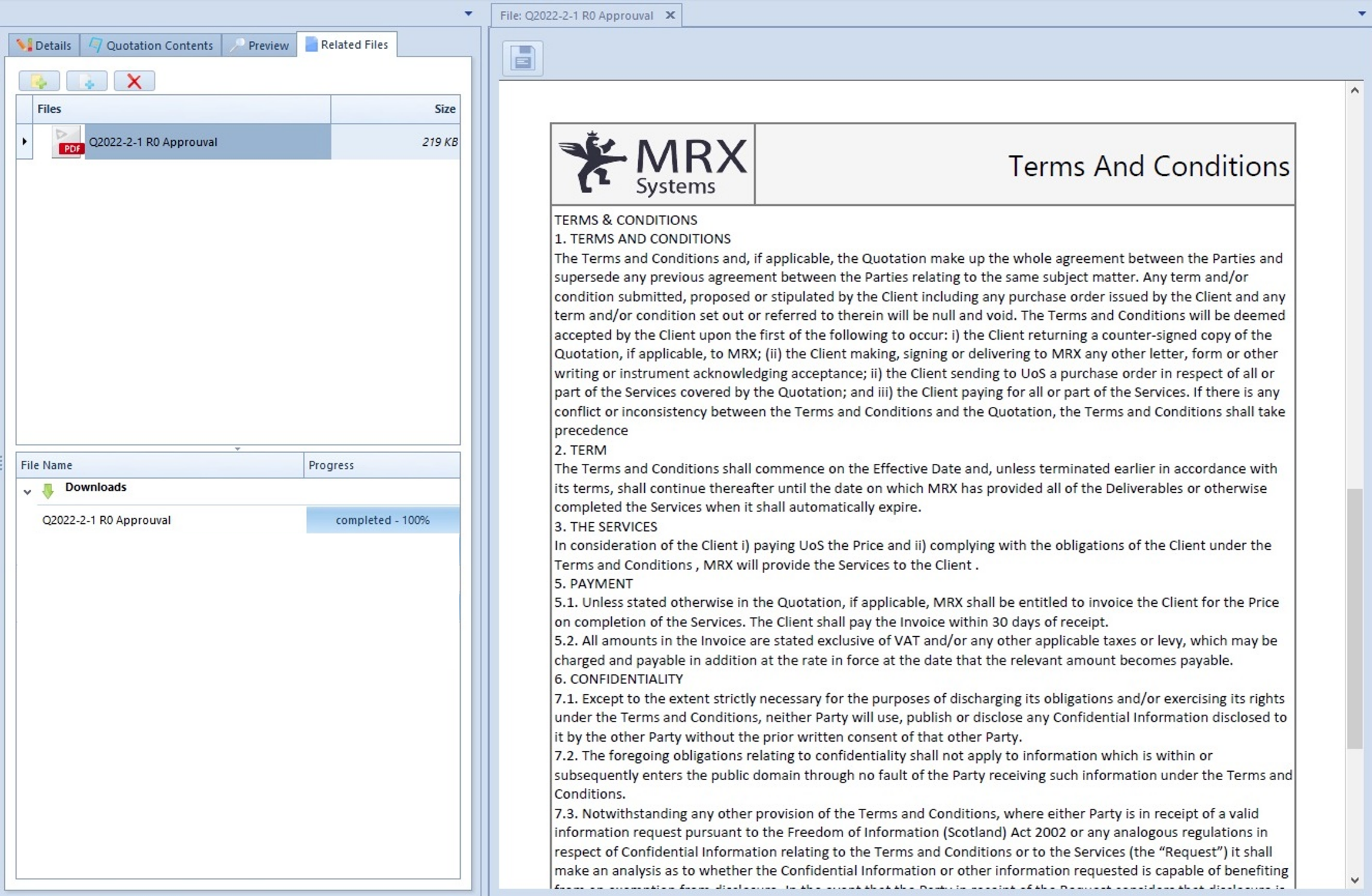Select Q2022-2-1 R0 Approuval in the downloads list
The width and height of the screenshot is (1372, 896).
pyautogui.click(x=106, y=520)
